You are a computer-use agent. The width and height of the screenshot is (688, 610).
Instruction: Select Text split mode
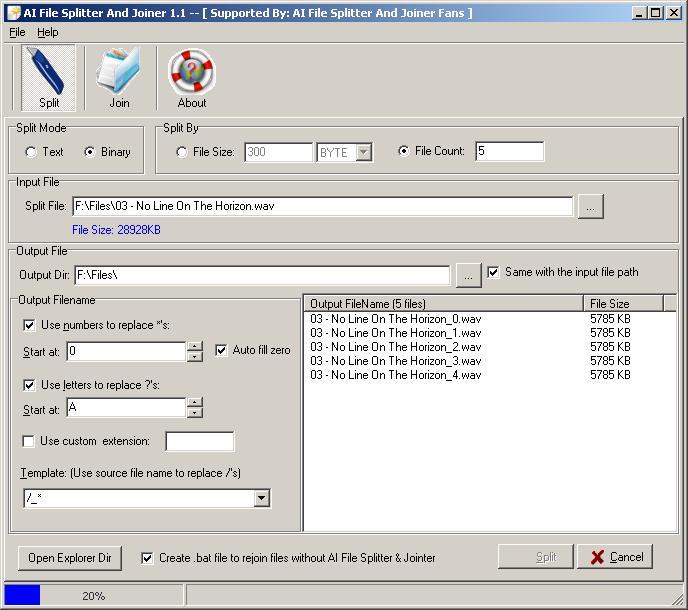32,152
